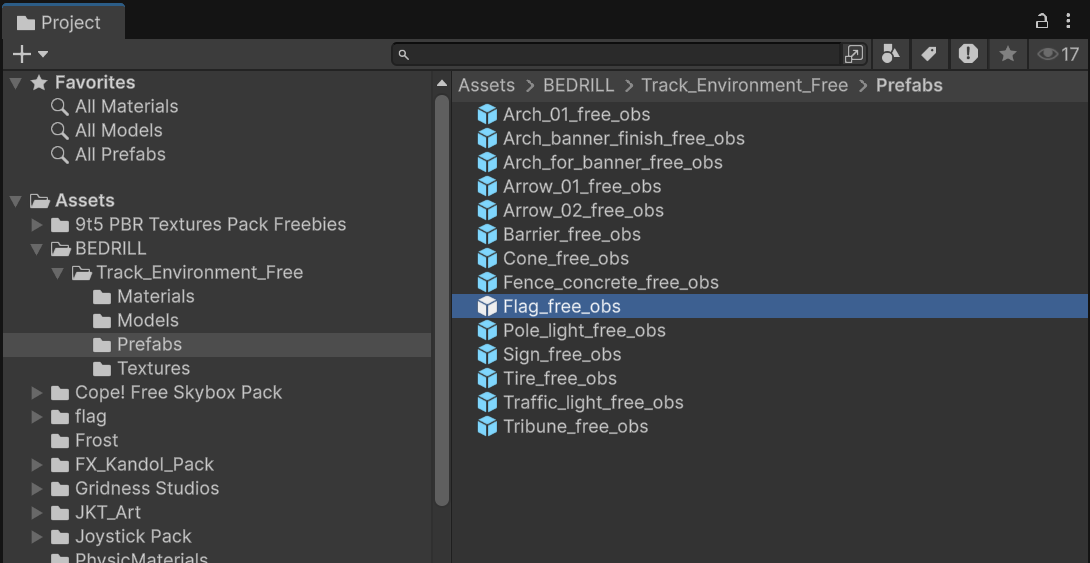Click the search scope icon in search bar
This screenshot has width=1090, height=563.
[x=854, y=54]
